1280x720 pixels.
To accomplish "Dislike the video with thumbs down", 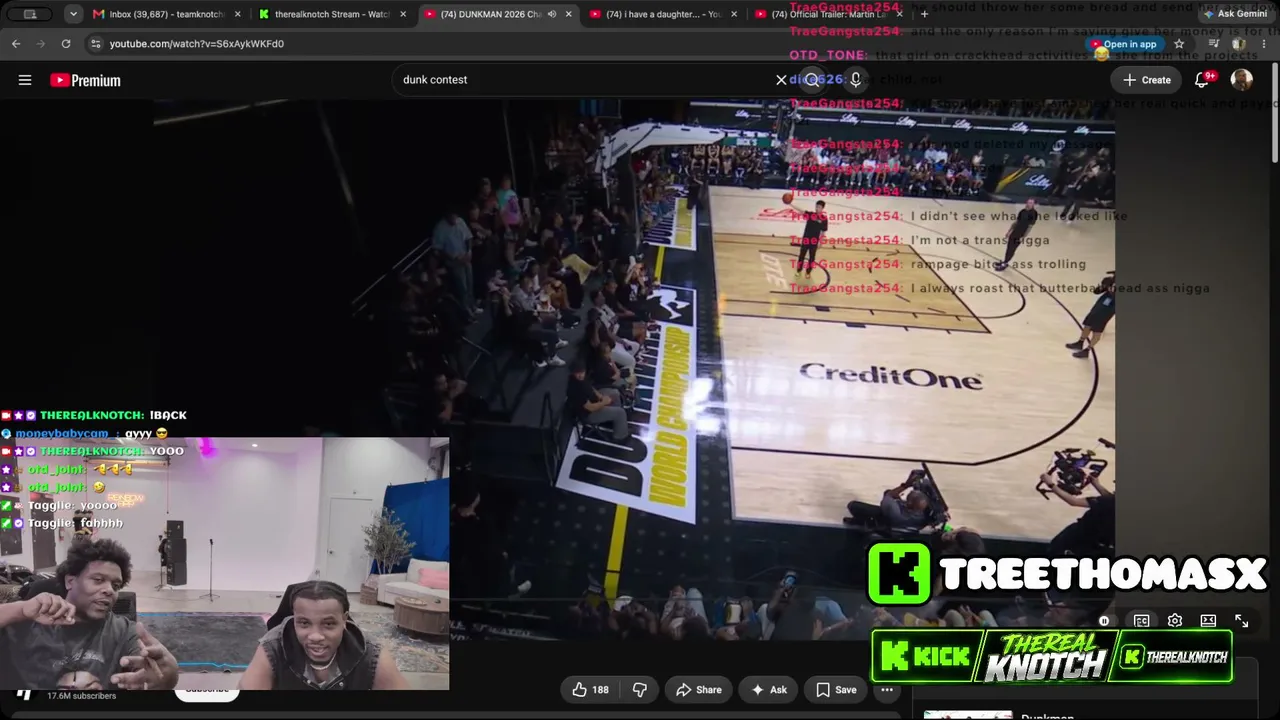I will coord(640,690).
